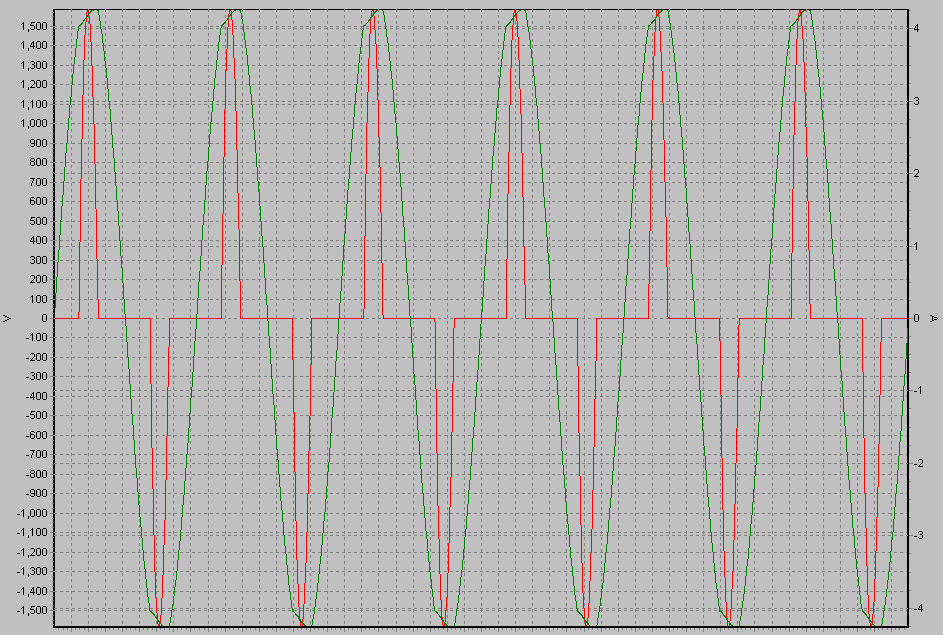The height and width of the screenshot is (635, 943).
Task: Click the 700 label on the voltage axis
Action: tap(37, 182)
